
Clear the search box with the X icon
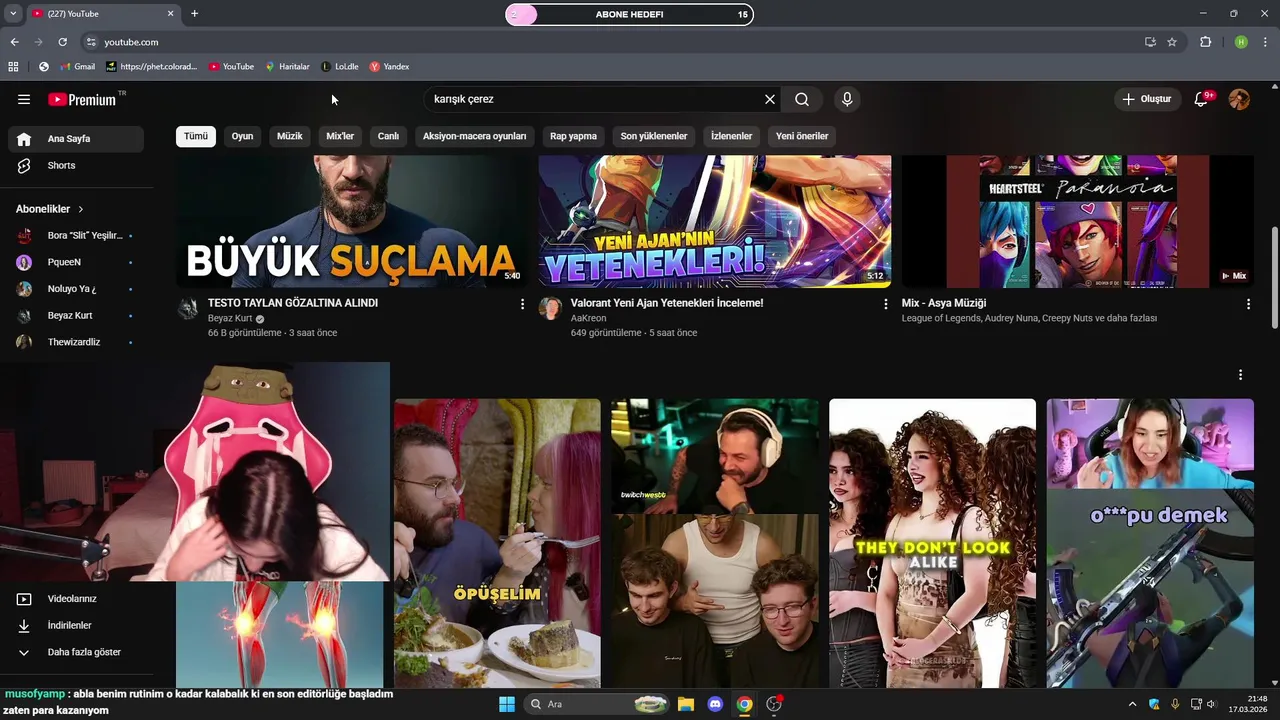pyautogui.click(x=770, y=99)
